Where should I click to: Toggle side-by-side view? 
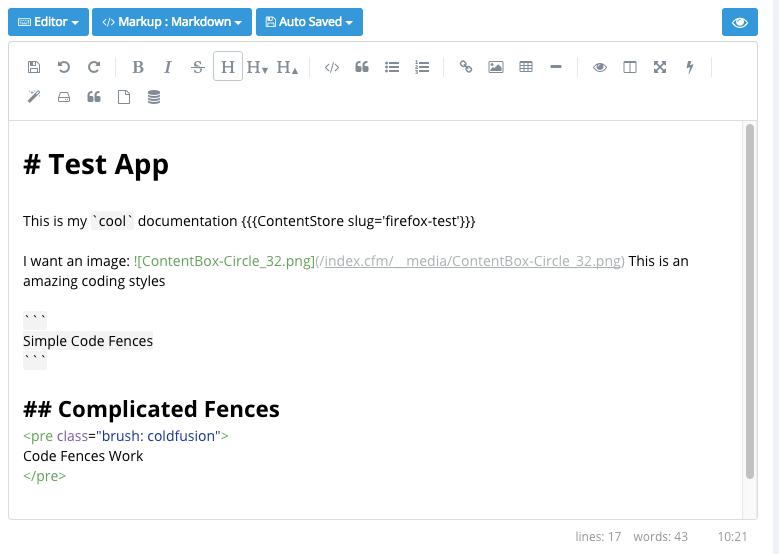click(x=630, y=67)
